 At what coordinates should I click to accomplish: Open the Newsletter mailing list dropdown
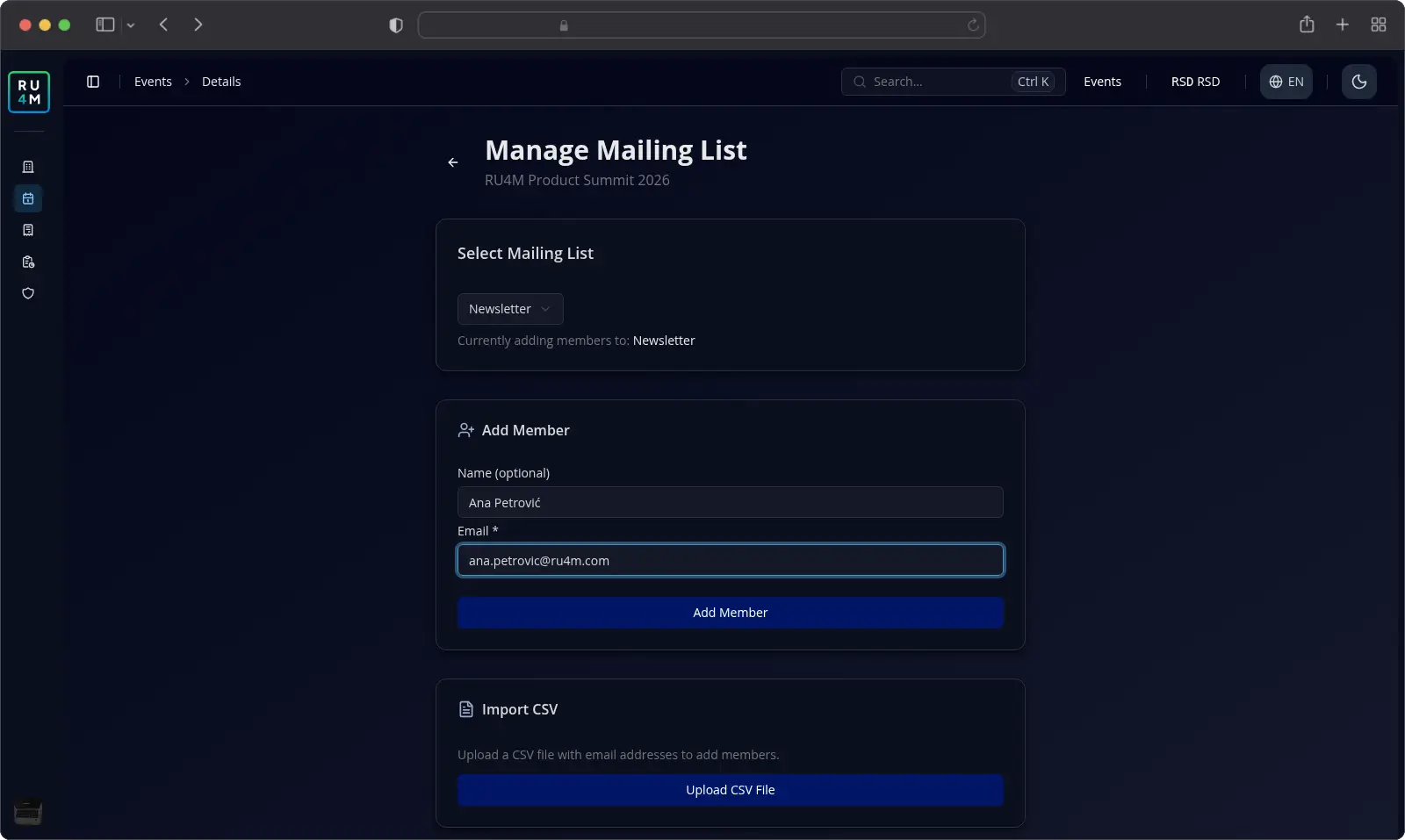510,309
